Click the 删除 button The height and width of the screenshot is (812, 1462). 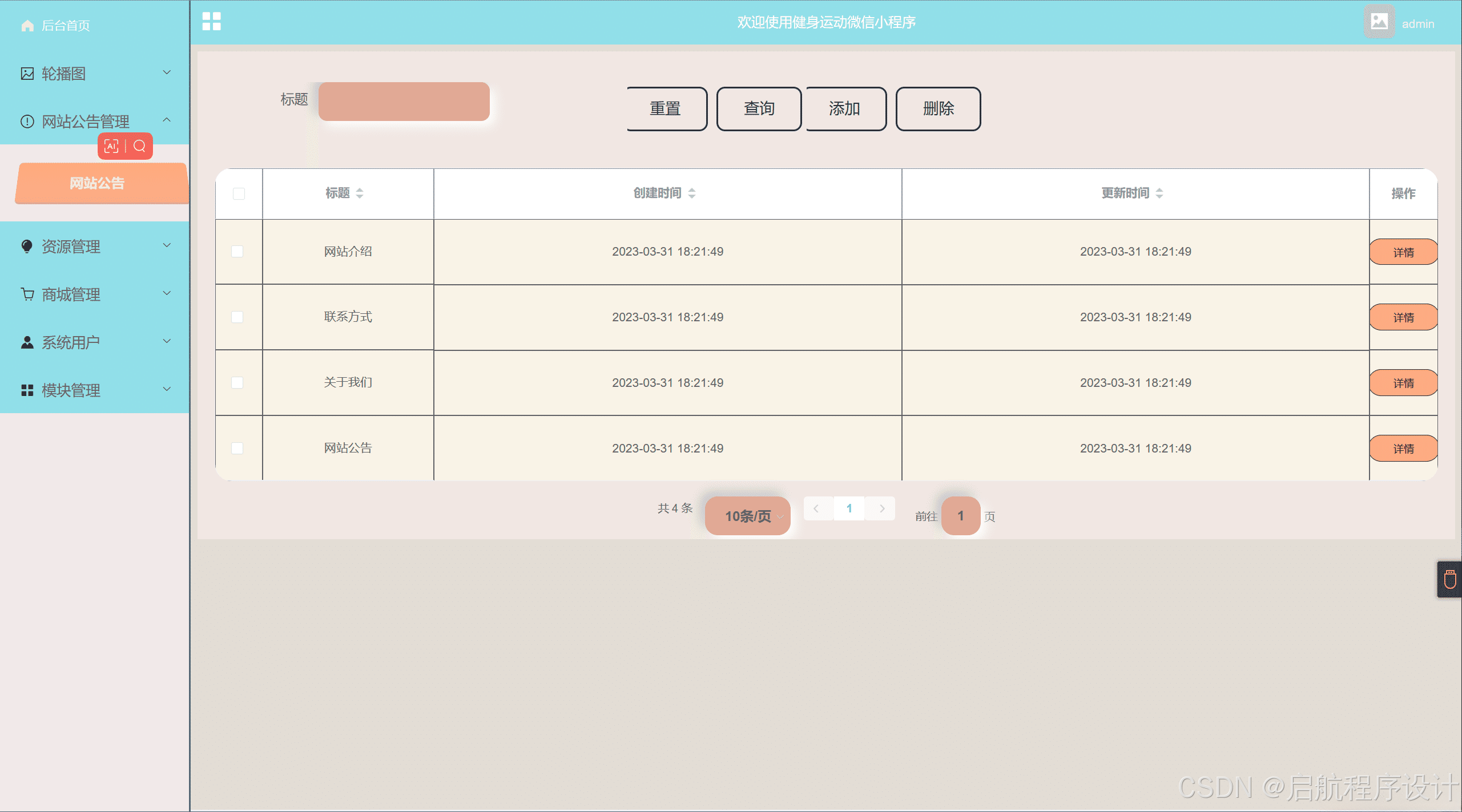click(939, 108)
